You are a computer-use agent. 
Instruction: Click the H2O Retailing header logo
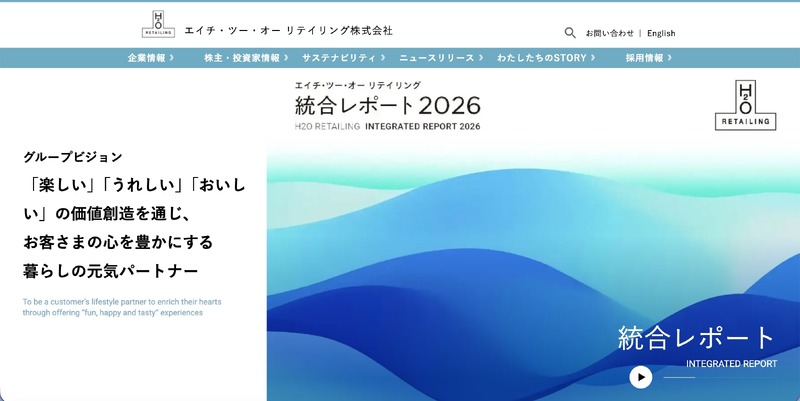pos(158,24)
